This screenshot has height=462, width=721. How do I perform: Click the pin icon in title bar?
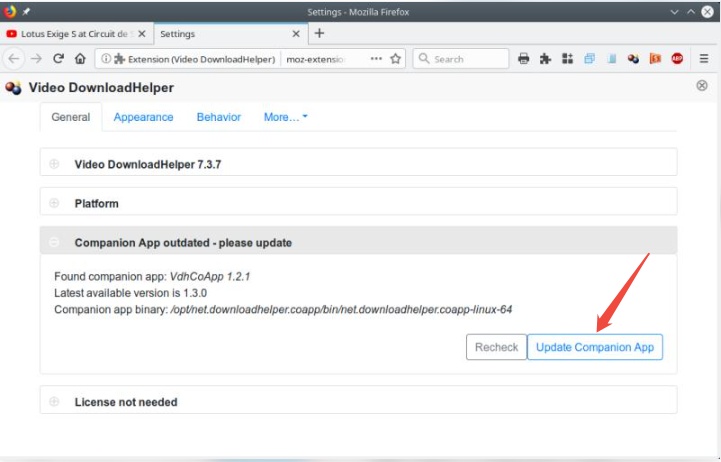click(26, 11)
